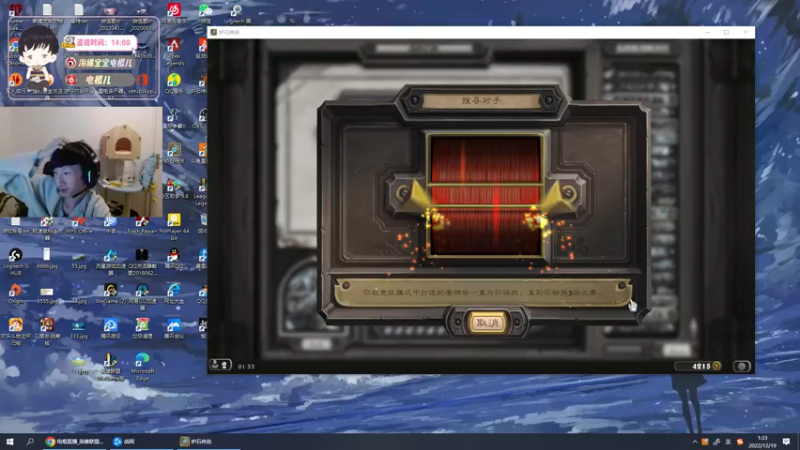Screen dimensions: 800x450
Task: Open the 44.jpg desktop file
Action: click(79, 294)
